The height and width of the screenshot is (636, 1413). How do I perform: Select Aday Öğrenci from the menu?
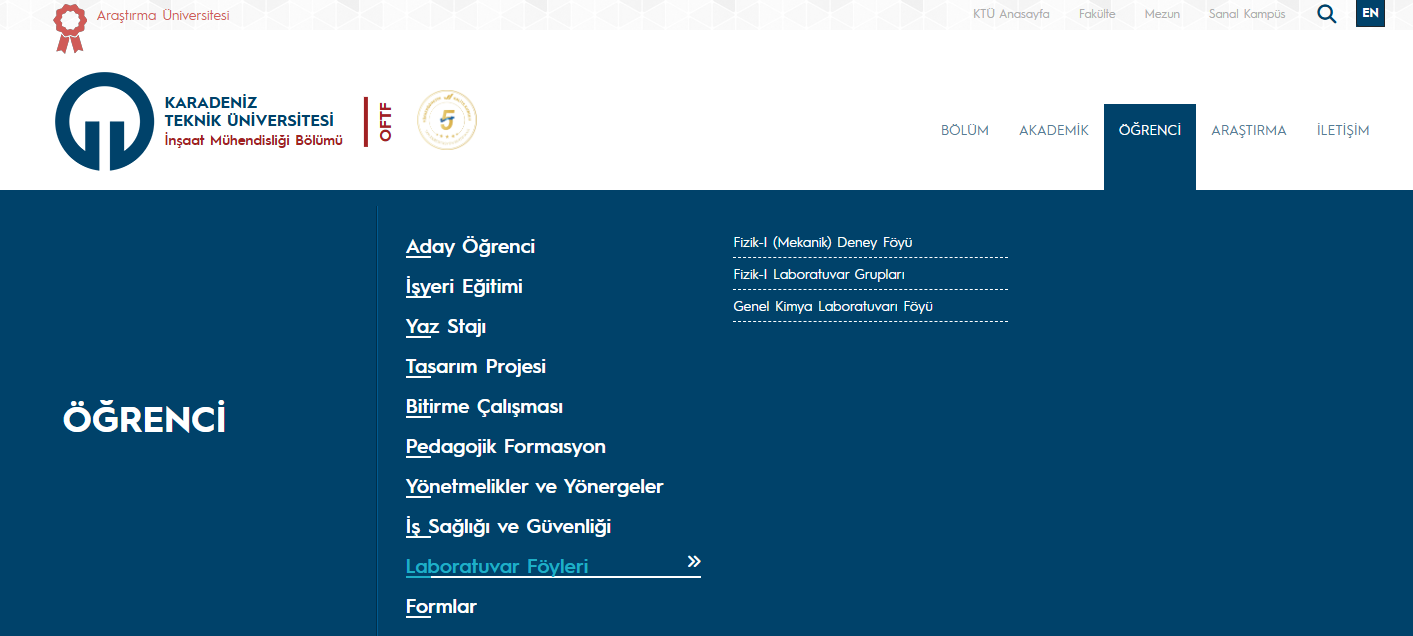470,247
